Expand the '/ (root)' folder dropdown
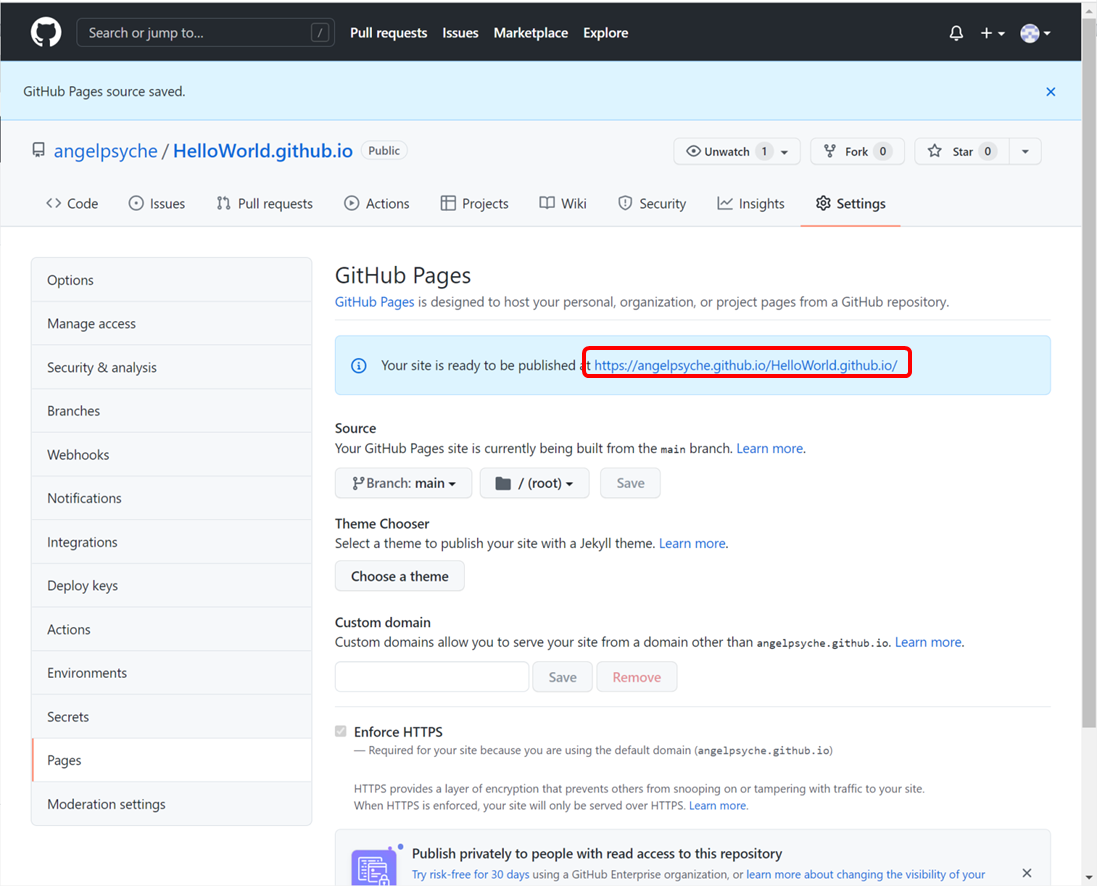 535,483
